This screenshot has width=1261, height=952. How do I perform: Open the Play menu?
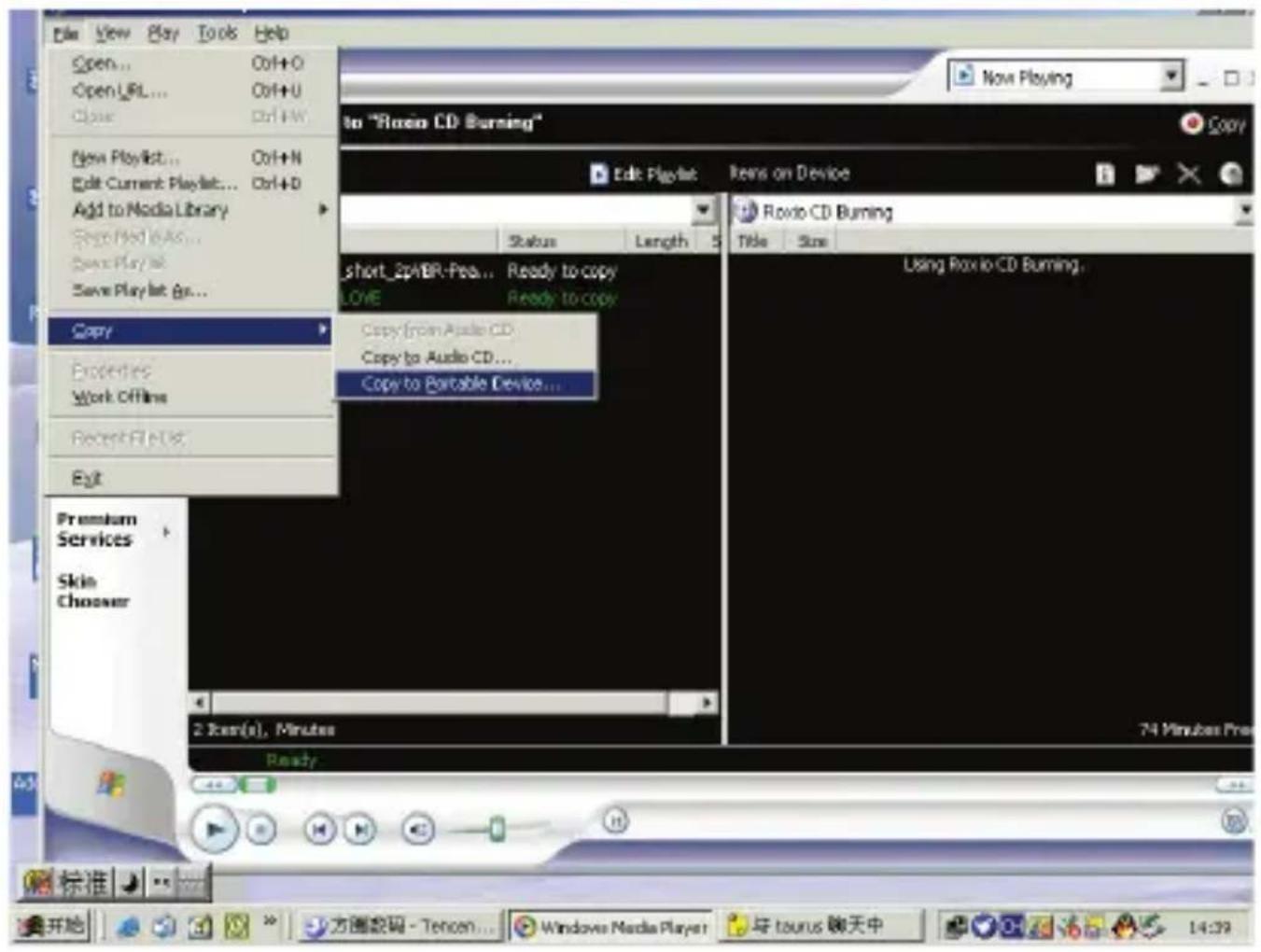163,34
